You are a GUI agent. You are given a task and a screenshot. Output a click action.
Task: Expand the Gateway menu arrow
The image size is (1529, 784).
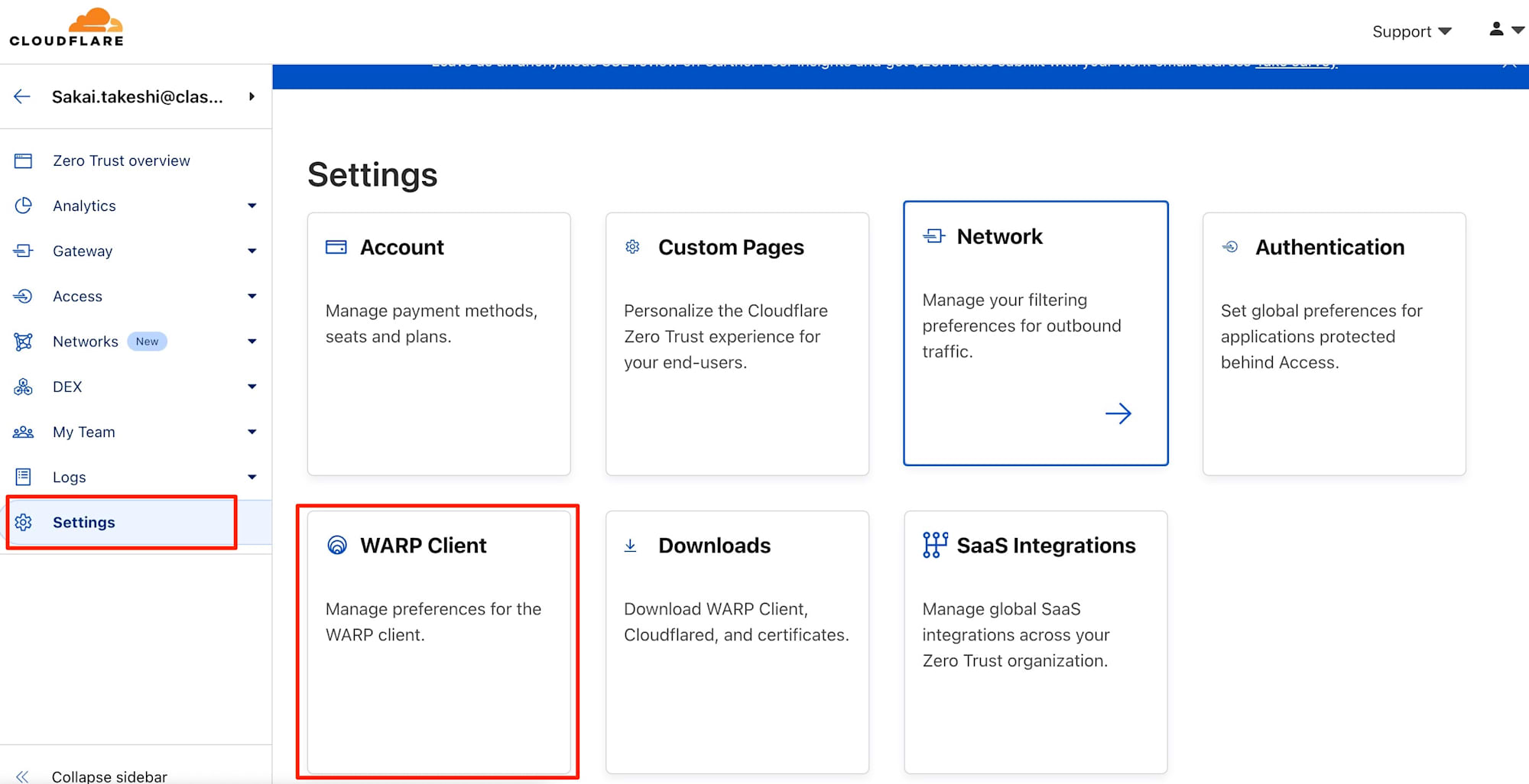(x=252, y=251)
